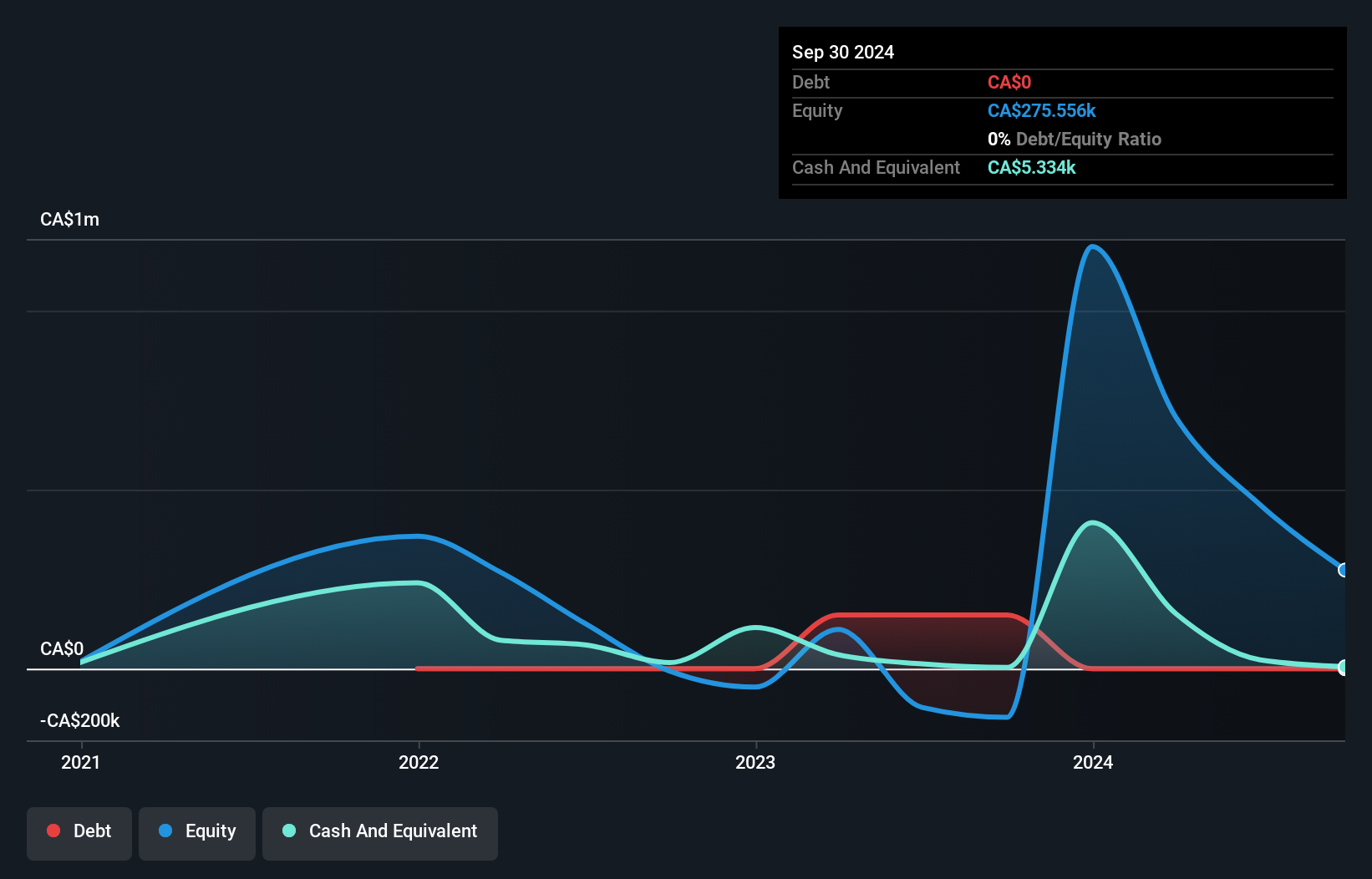1372x879 pixels.
Task: Click the Debt row label in tooltip
Action: (810, 82)
